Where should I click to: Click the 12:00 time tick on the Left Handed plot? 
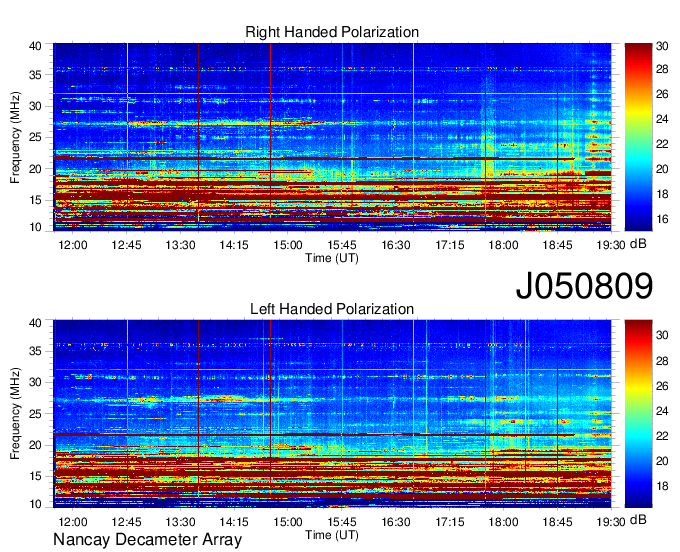tap(72, 522)
